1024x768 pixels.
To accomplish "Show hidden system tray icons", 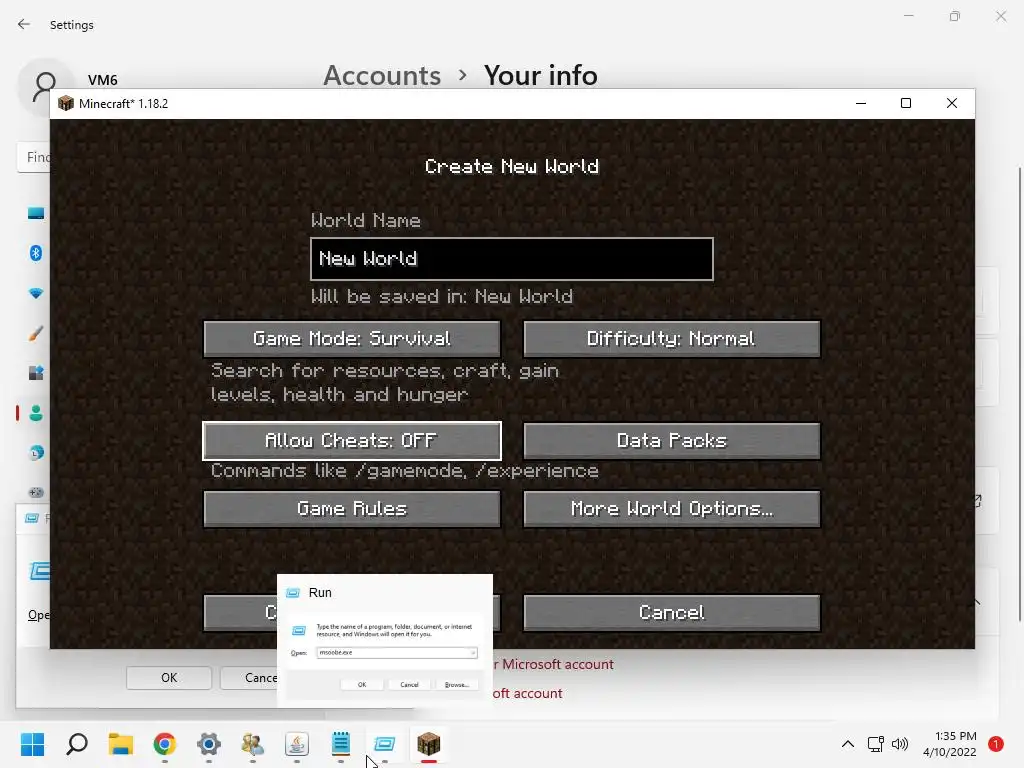I will pos(848,744).
